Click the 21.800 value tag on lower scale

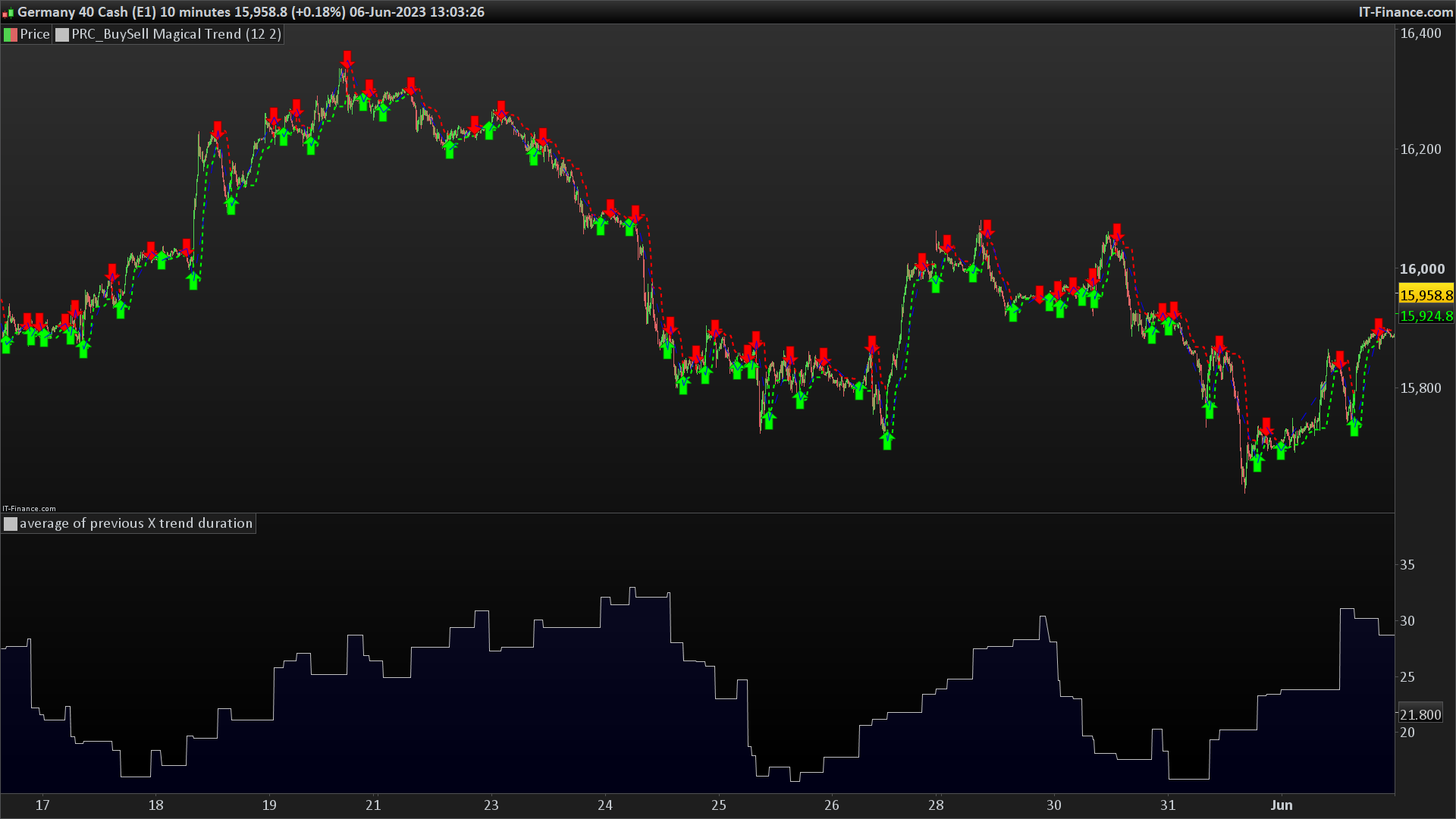click(x=1420, y=714)
